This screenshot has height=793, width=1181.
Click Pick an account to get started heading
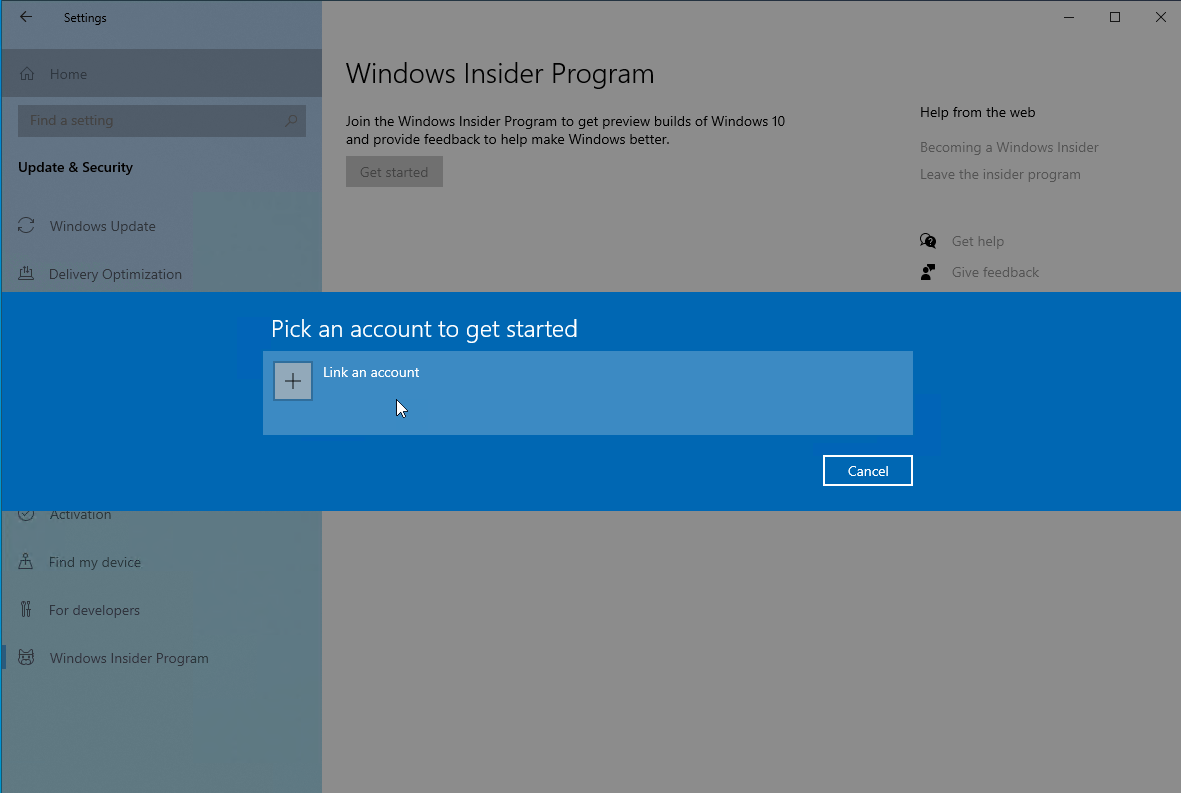[x=424, y=329]
